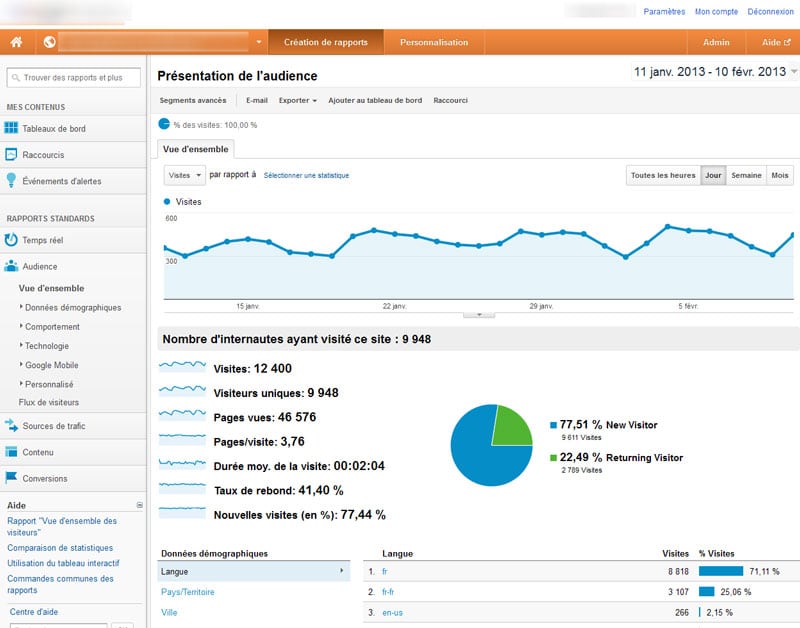Screen dimensions: 800x628
Task: Select the Audience person icon in sidebar
Action: (12, 266)
